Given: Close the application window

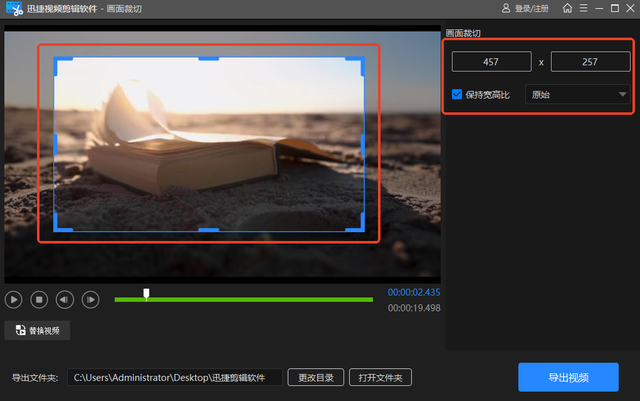Looking at the screenshot, I should tap(630, 8).
